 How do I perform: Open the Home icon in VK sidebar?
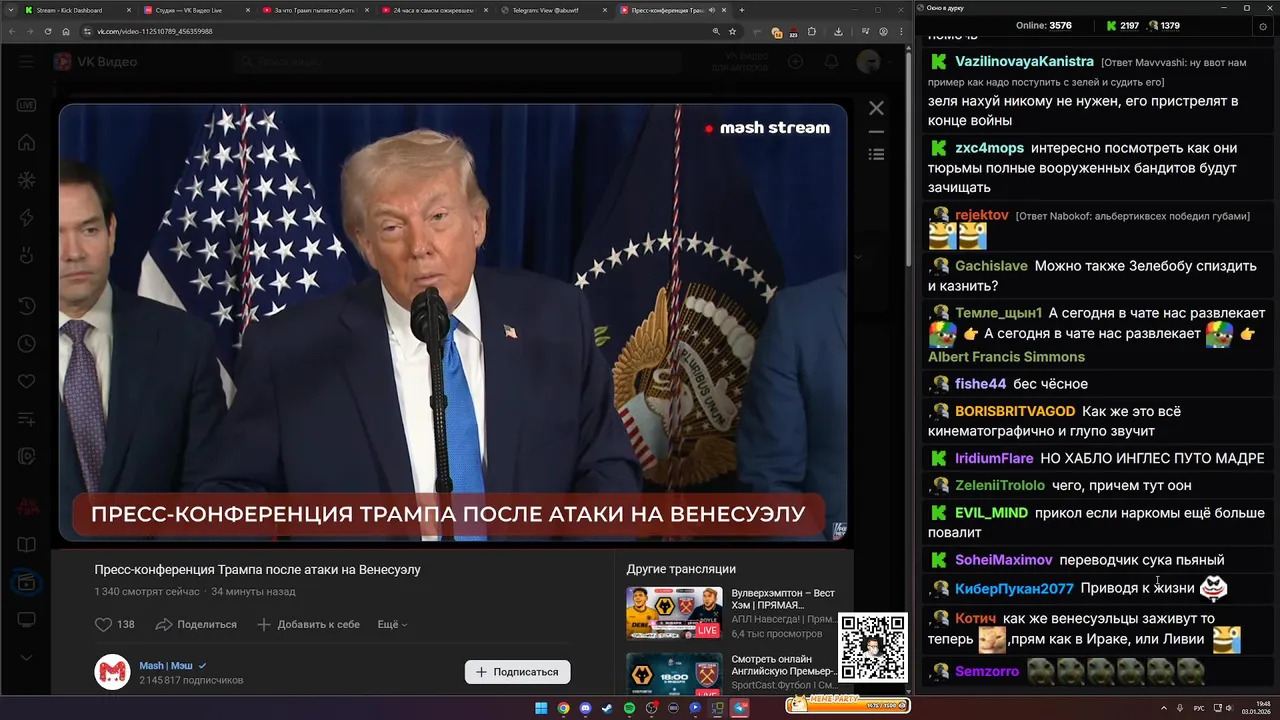(26, 143)
